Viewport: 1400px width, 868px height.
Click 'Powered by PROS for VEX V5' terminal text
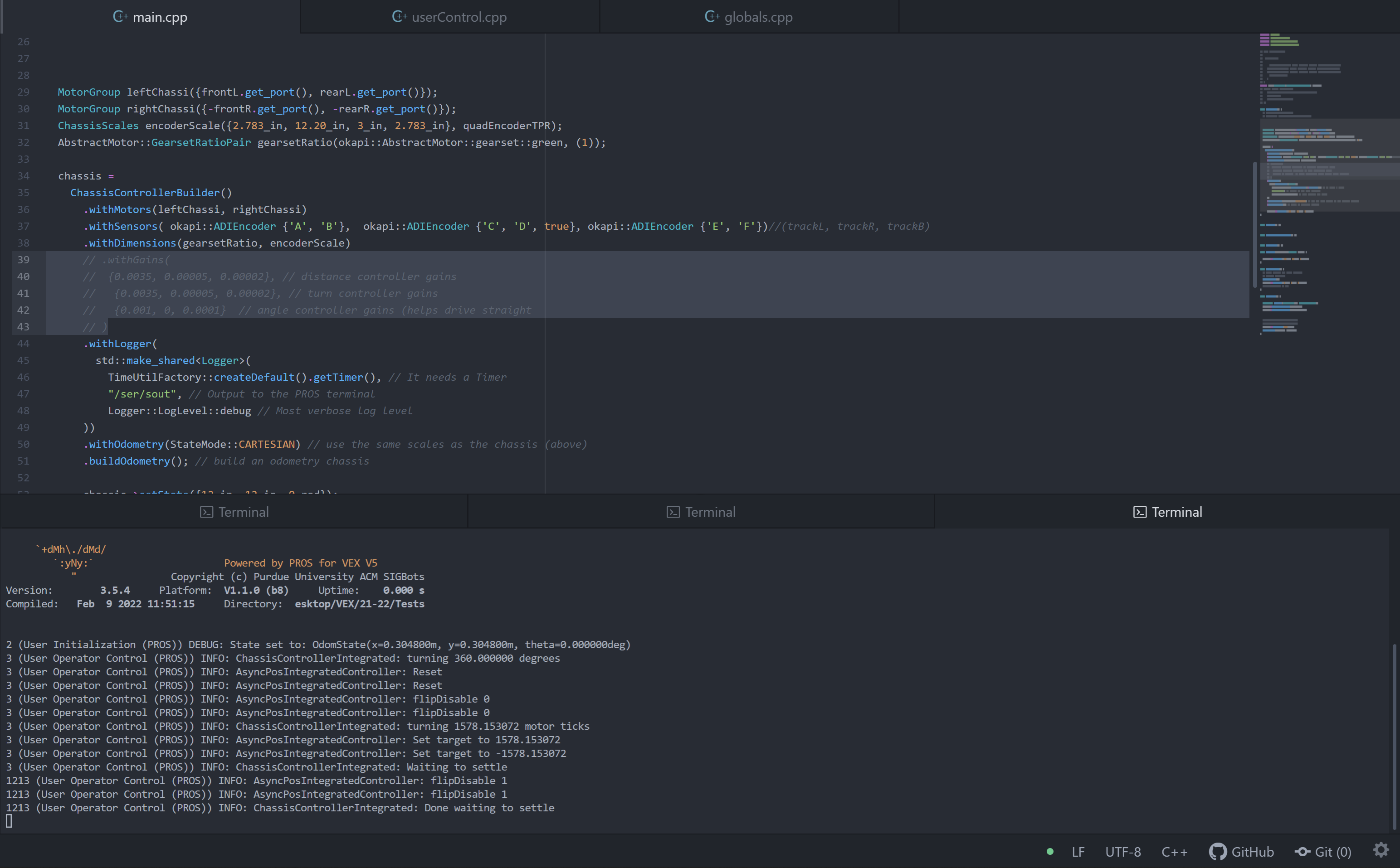click(300, 563)
